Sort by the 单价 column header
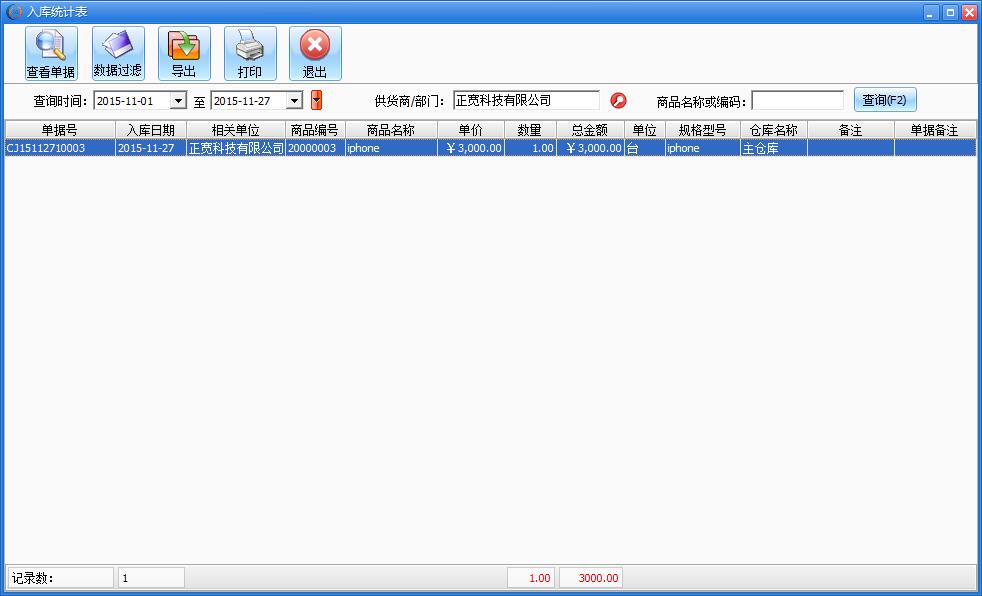982x596 pixels. 471,130
